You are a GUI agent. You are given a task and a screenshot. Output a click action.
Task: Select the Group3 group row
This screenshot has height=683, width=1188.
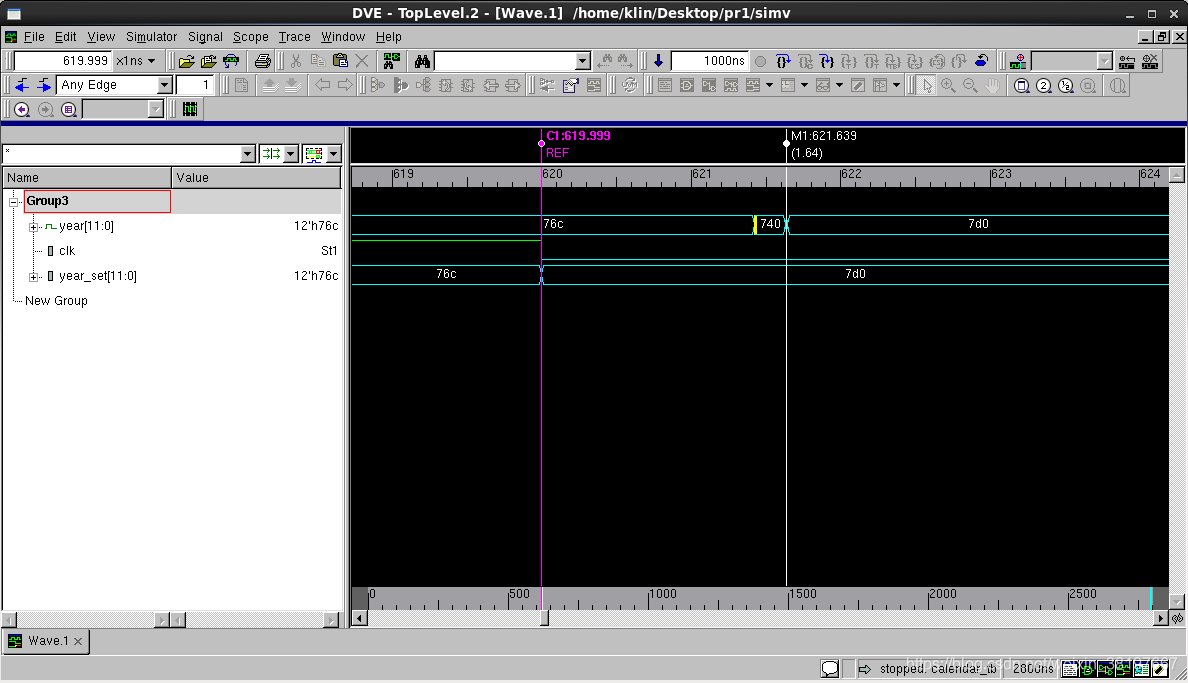(x=97, y=201)
